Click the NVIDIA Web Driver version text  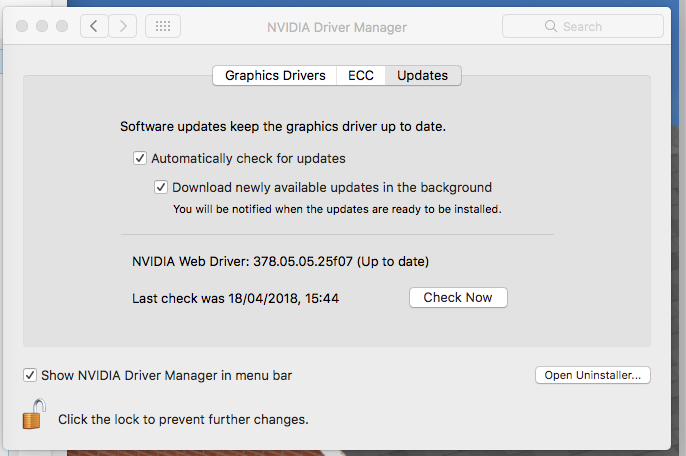280,262
